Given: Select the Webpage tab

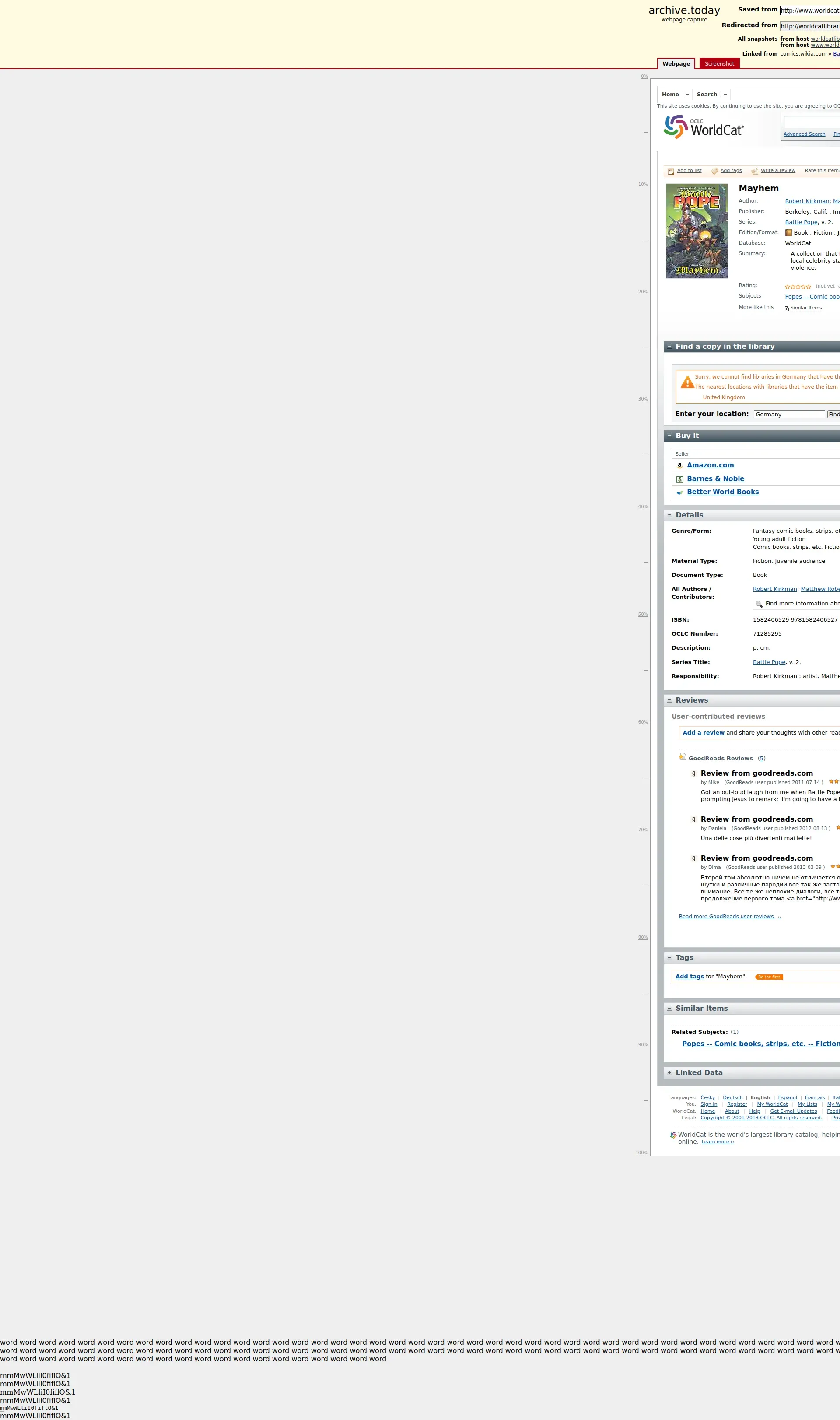Looking at the screenshot, I should coord(676,64).
